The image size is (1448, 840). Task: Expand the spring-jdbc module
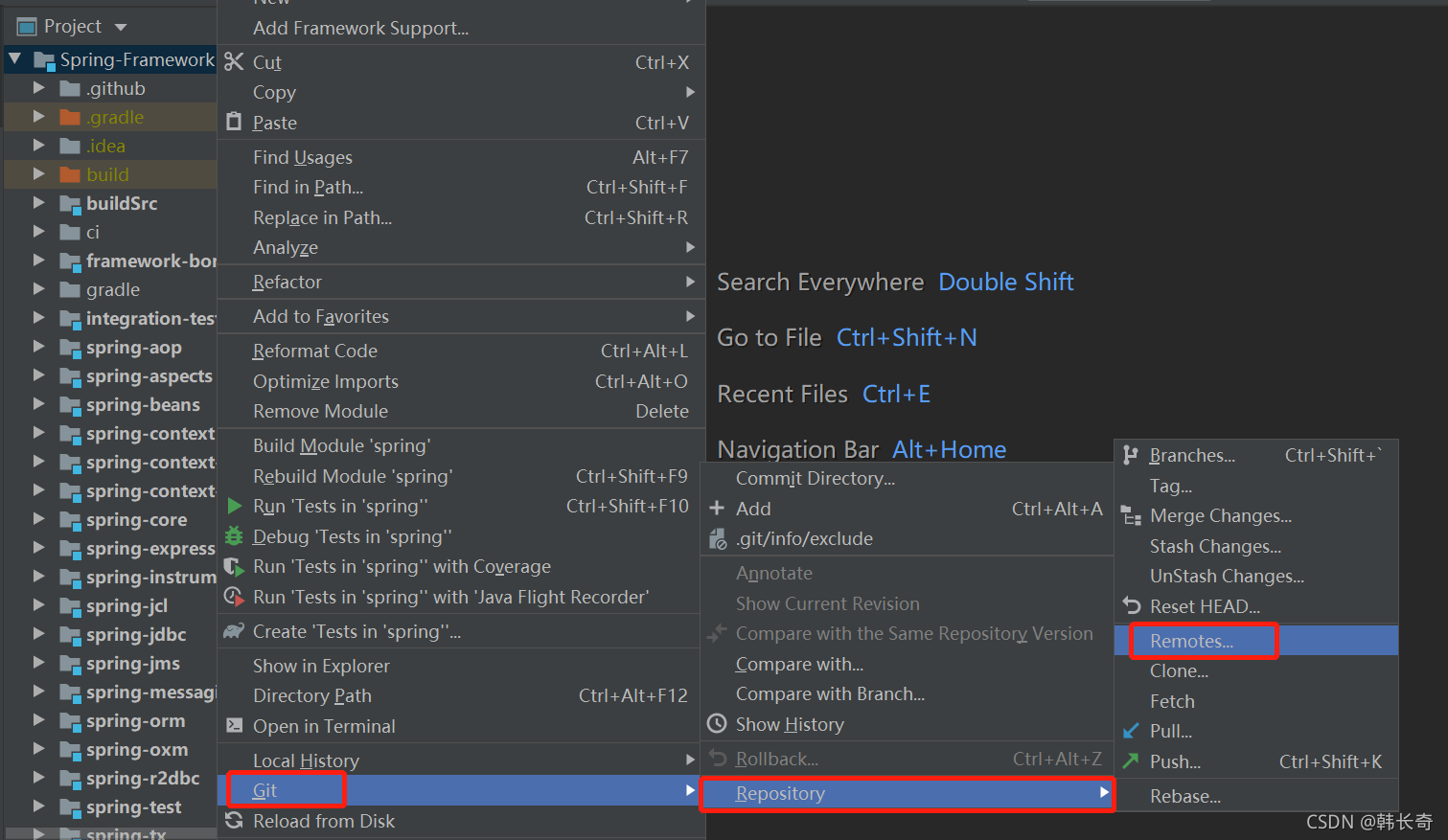coord(39,634)
